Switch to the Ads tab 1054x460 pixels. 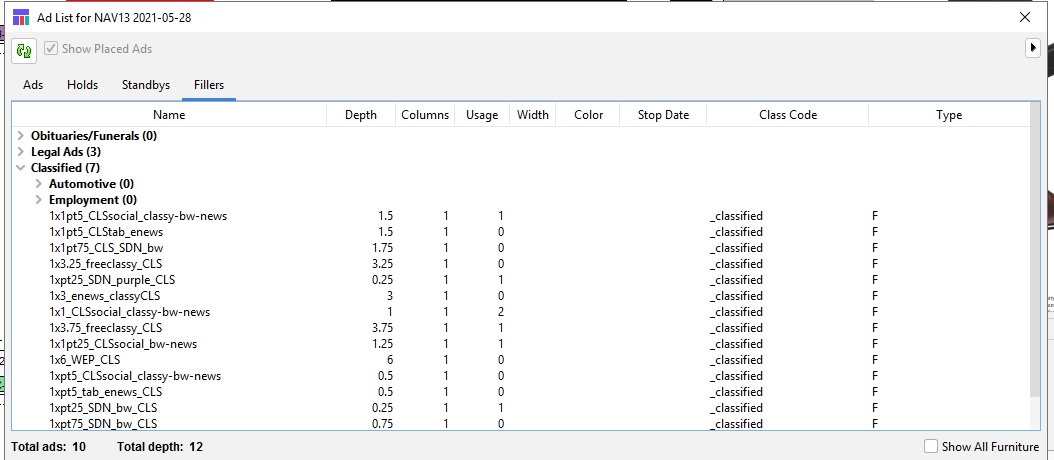point(33,85)
